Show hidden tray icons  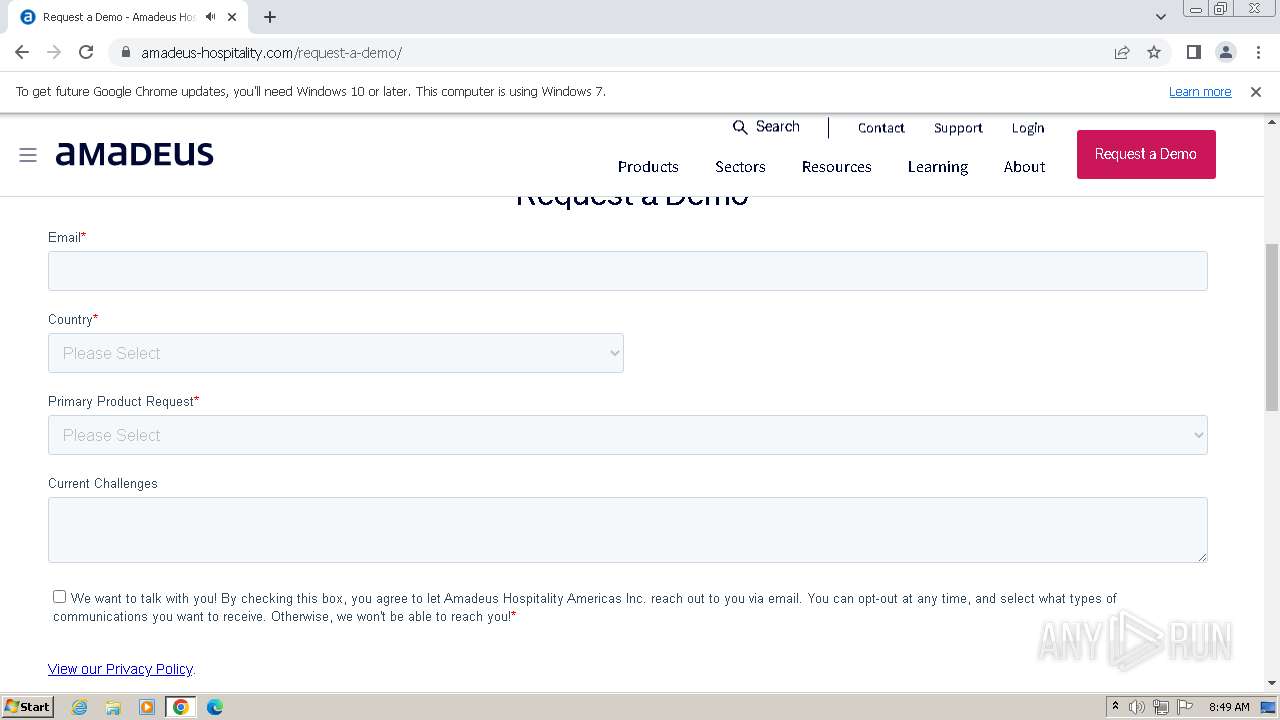click(1115, 707)
